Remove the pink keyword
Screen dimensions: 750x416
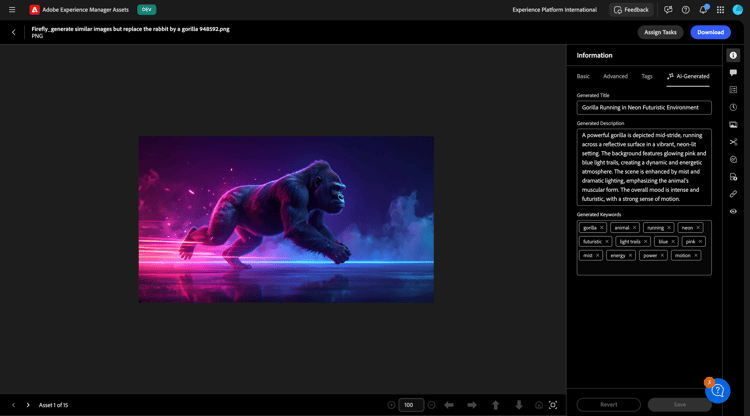(x=700, y=241)
